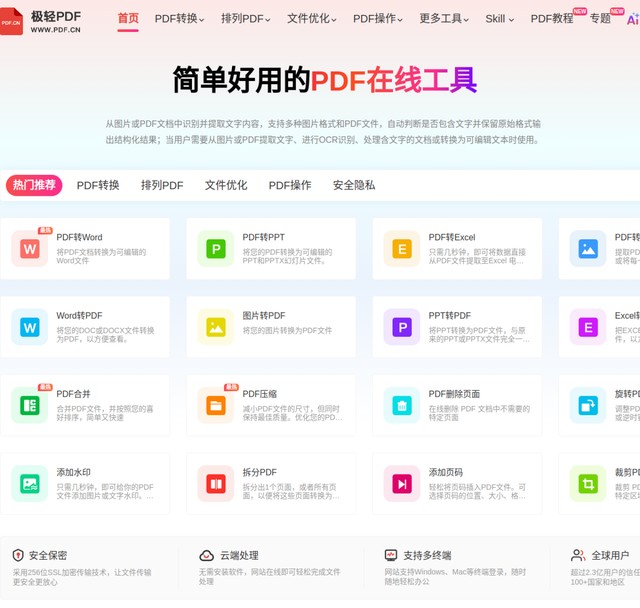Open the 添加页码 pink icon

click(x=402, y=484)
